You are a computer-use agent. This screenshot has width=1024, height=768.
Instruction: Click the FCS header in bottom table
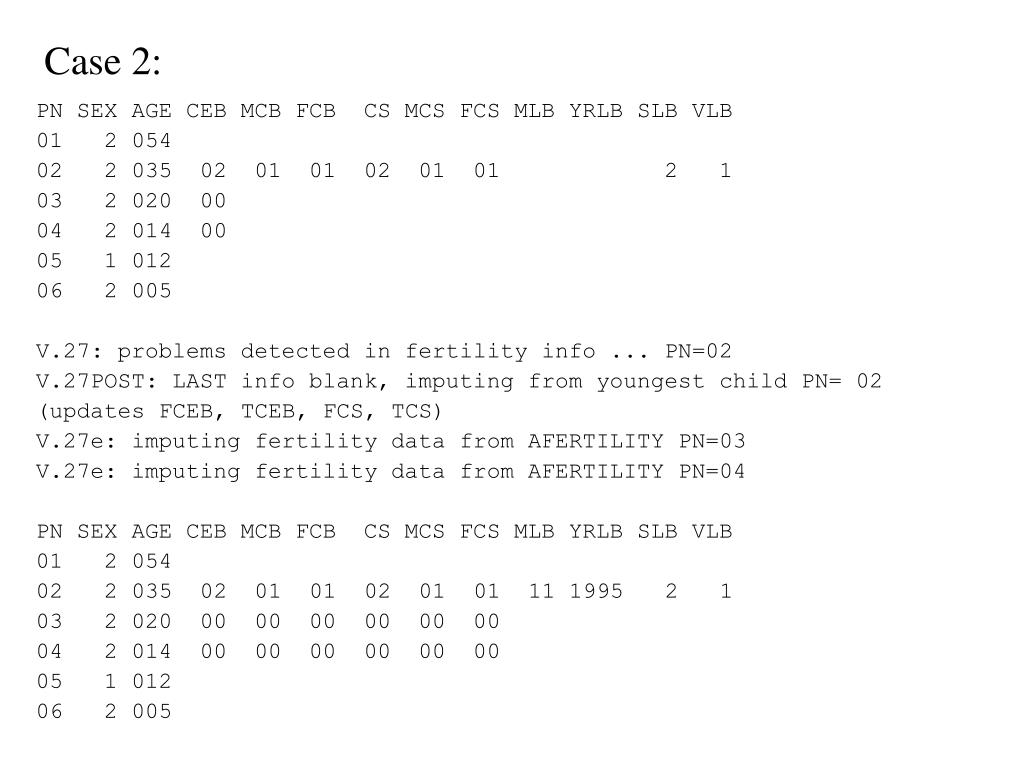(x=479, y=532)
